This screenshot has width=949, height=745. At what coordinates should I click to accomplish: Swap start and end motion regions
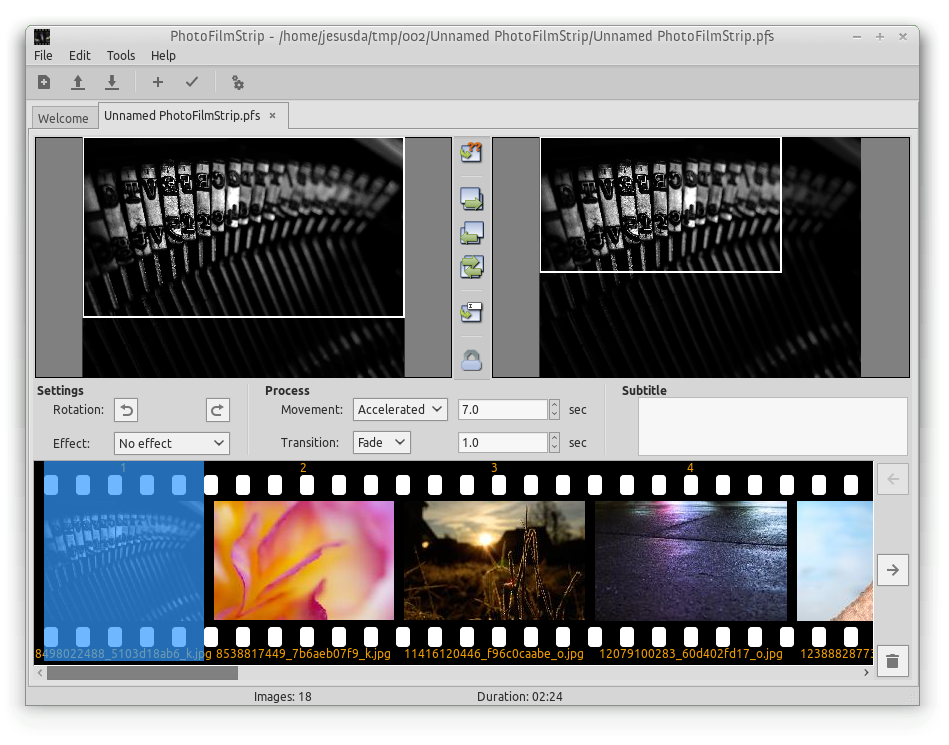pos(471,267)
